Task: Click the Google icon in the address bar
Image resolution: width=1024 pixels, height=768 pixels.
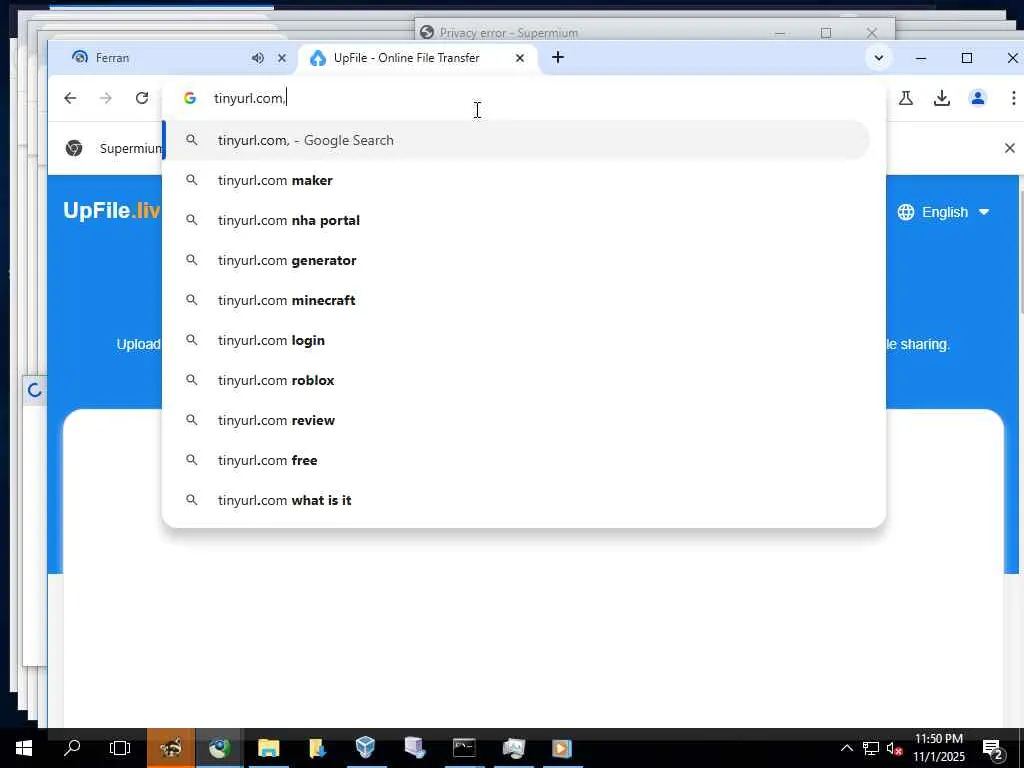Action: (190, 98)
